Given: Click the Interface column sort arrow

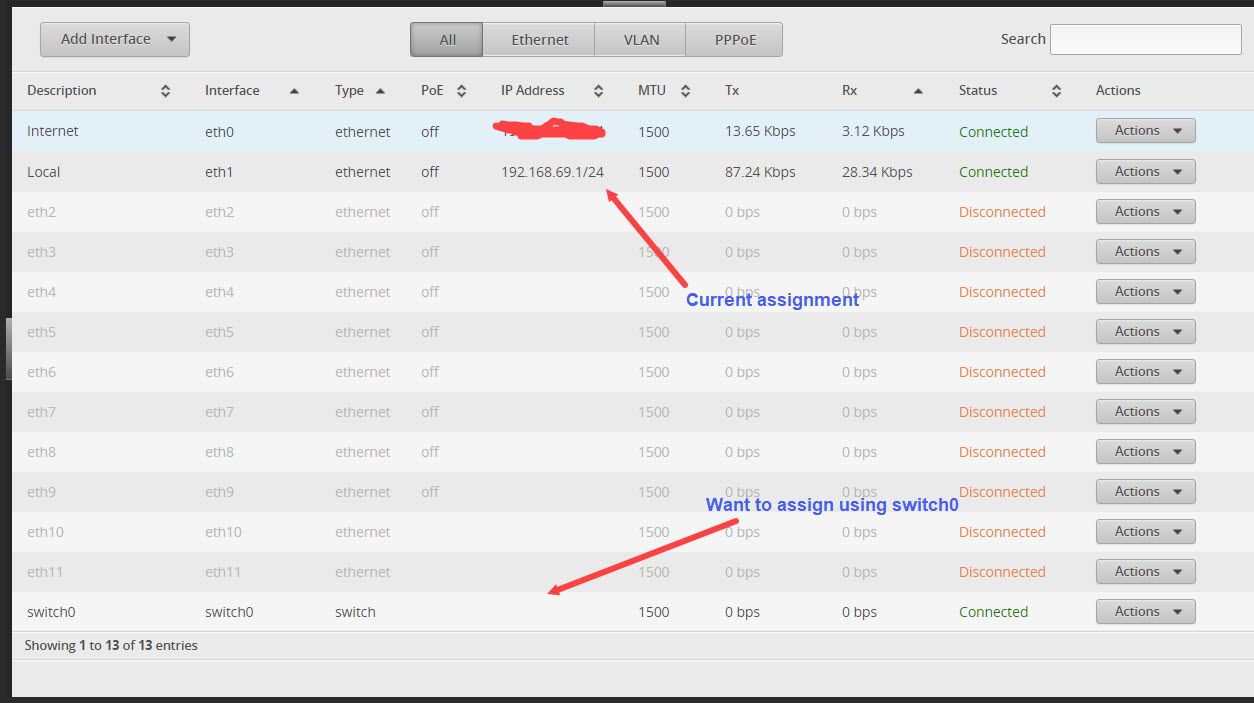Looking at the screenshot, I should tap(294, 91).
